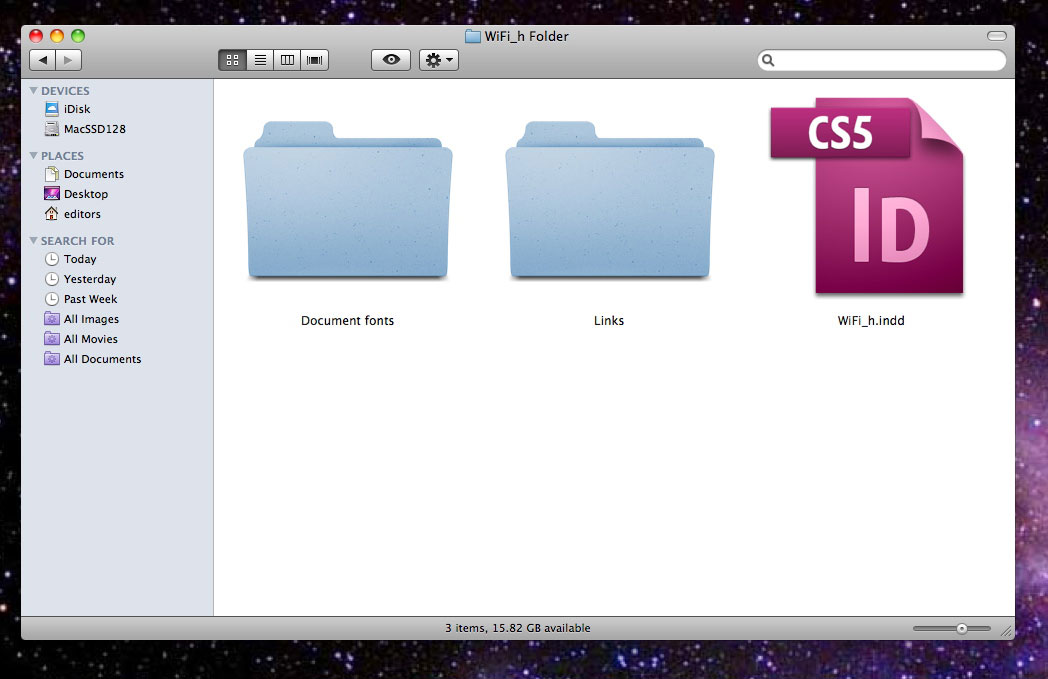This screenshot has width=1048, height=679.
Task: Collapse the PLACES section
Action: coord(33,155)
